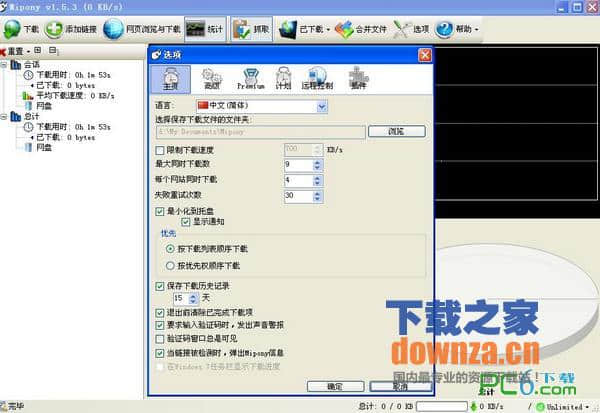Click the download folder path field
Screen dimensions: 600x413
[x=260, y=132]
